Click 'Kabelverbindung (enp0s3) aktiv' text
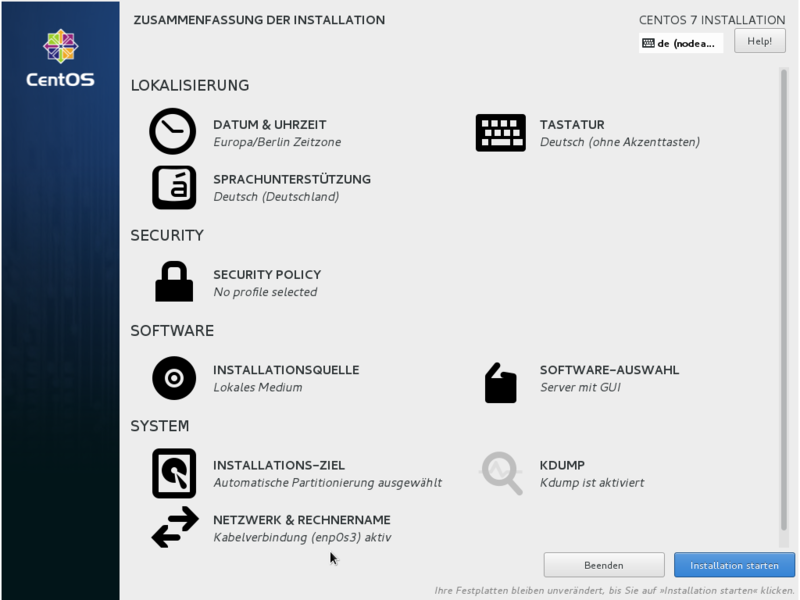Image resolution: width=800 pixels, height=600 pixels. pos(302,537)
